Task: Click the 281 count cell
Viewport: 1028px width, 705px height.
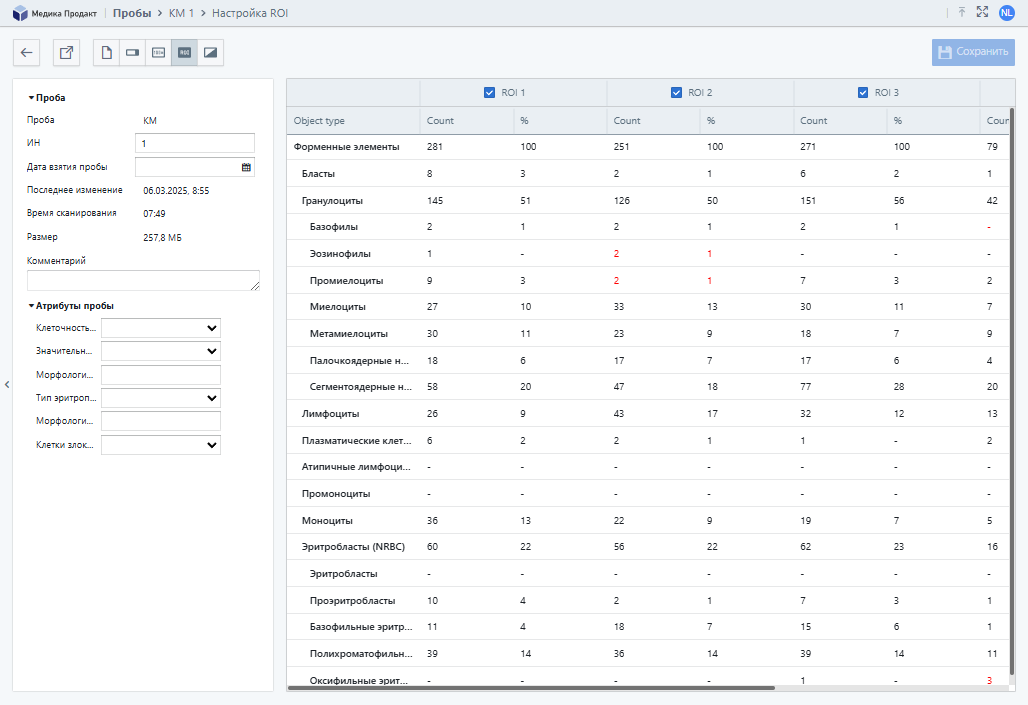Action: coord(435,147)
